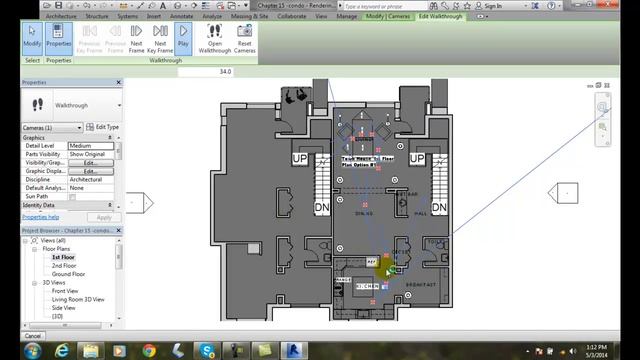Switch to Collaborate tab

[x=291, y=16]
